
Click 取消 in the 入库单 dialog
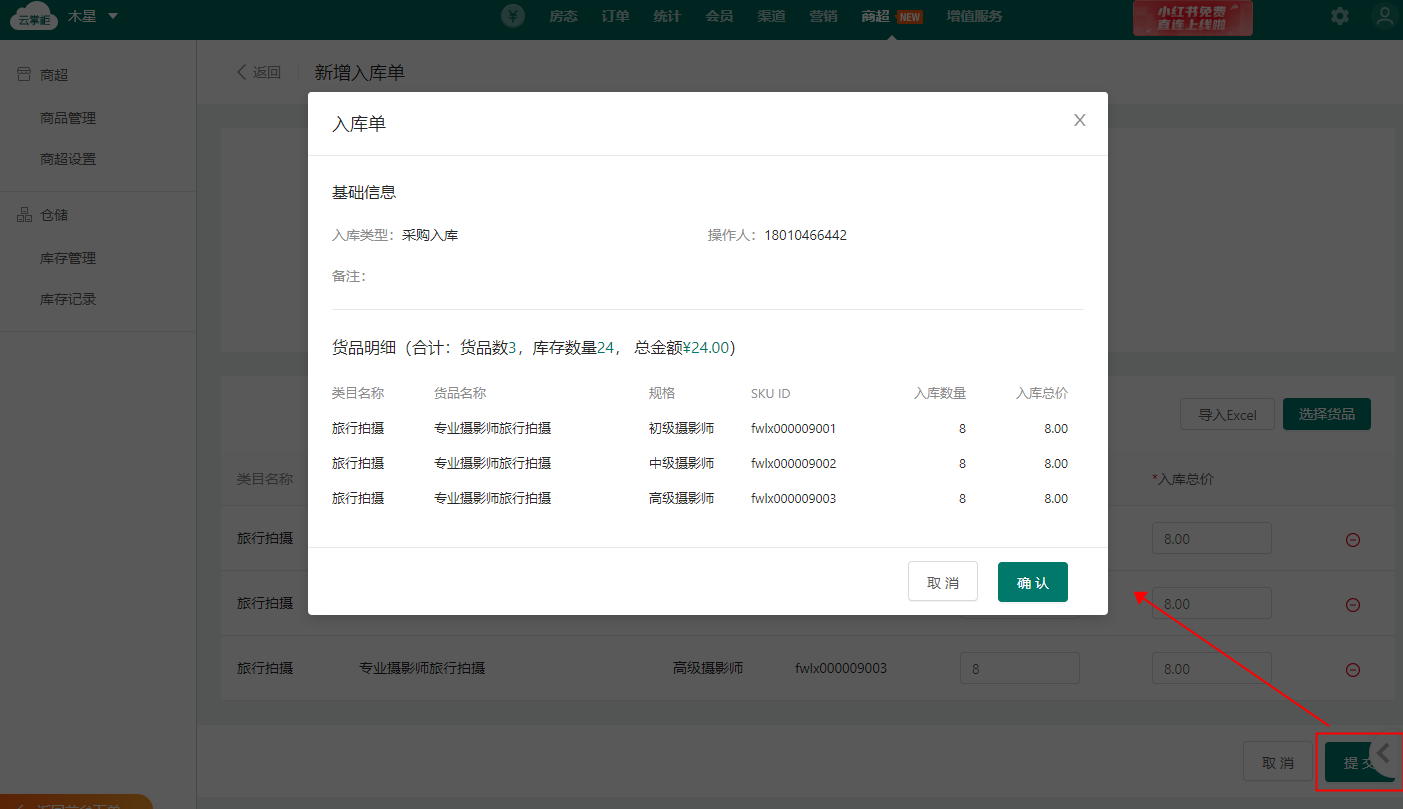(942, 582)
